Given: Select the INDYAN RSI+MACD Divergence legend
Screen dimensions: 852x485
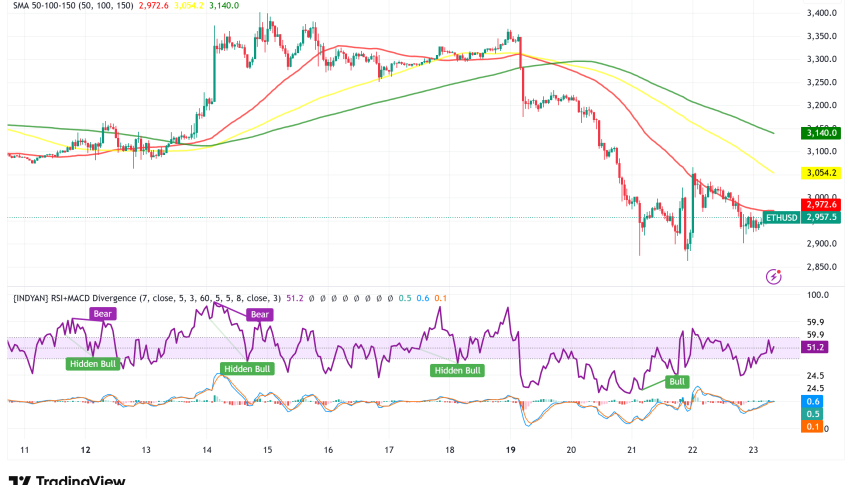Looking at the screenshot, I should 140,297.
